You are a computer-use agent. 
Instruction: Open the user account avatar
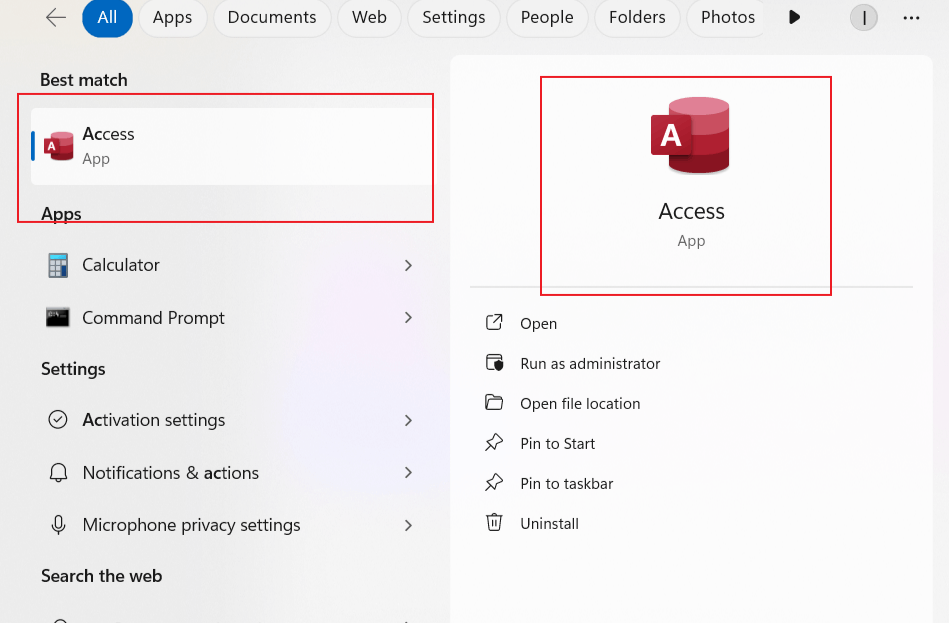pyautogui.click(x=864, y=18)
